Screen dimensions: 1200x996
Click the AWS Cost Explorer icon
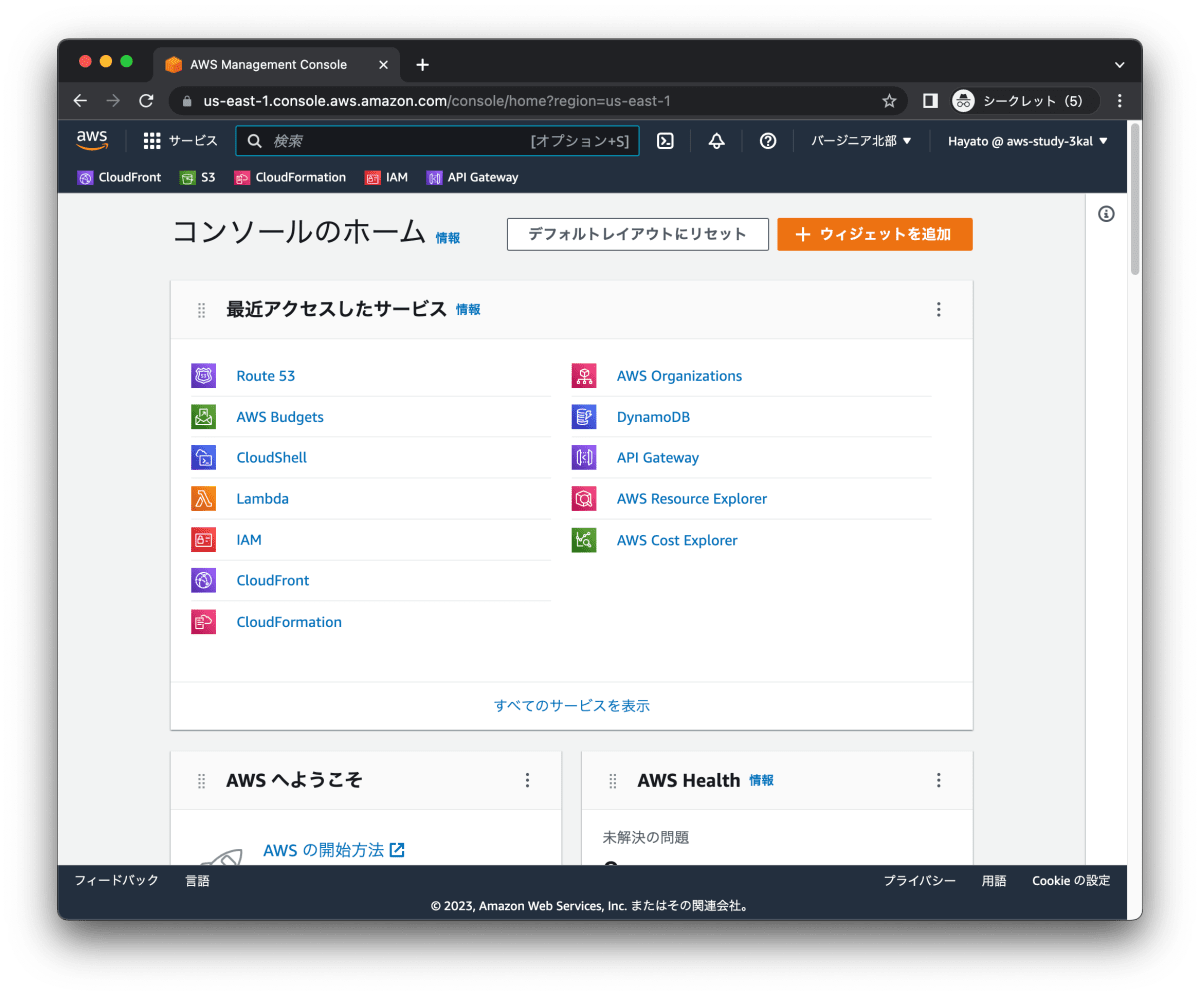click(584, 540)
